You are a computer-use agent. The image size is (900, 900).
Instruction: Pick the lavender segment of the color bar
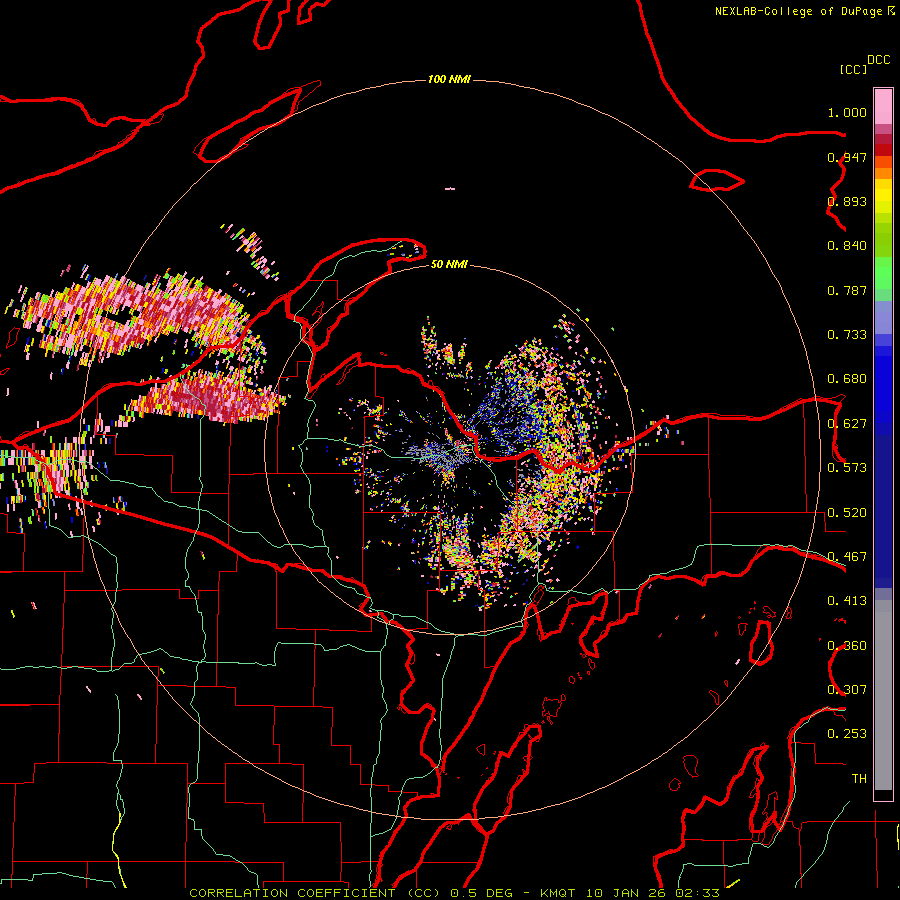pyautogui.click(x=883, y=317)
